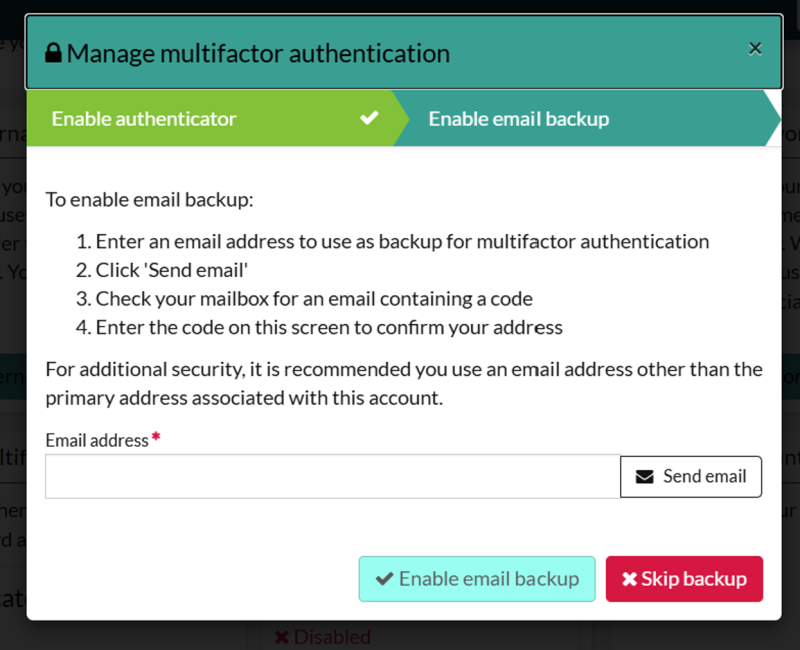
Task: Click the Disabled status behind the dialog
Action: tap(322, 637)
